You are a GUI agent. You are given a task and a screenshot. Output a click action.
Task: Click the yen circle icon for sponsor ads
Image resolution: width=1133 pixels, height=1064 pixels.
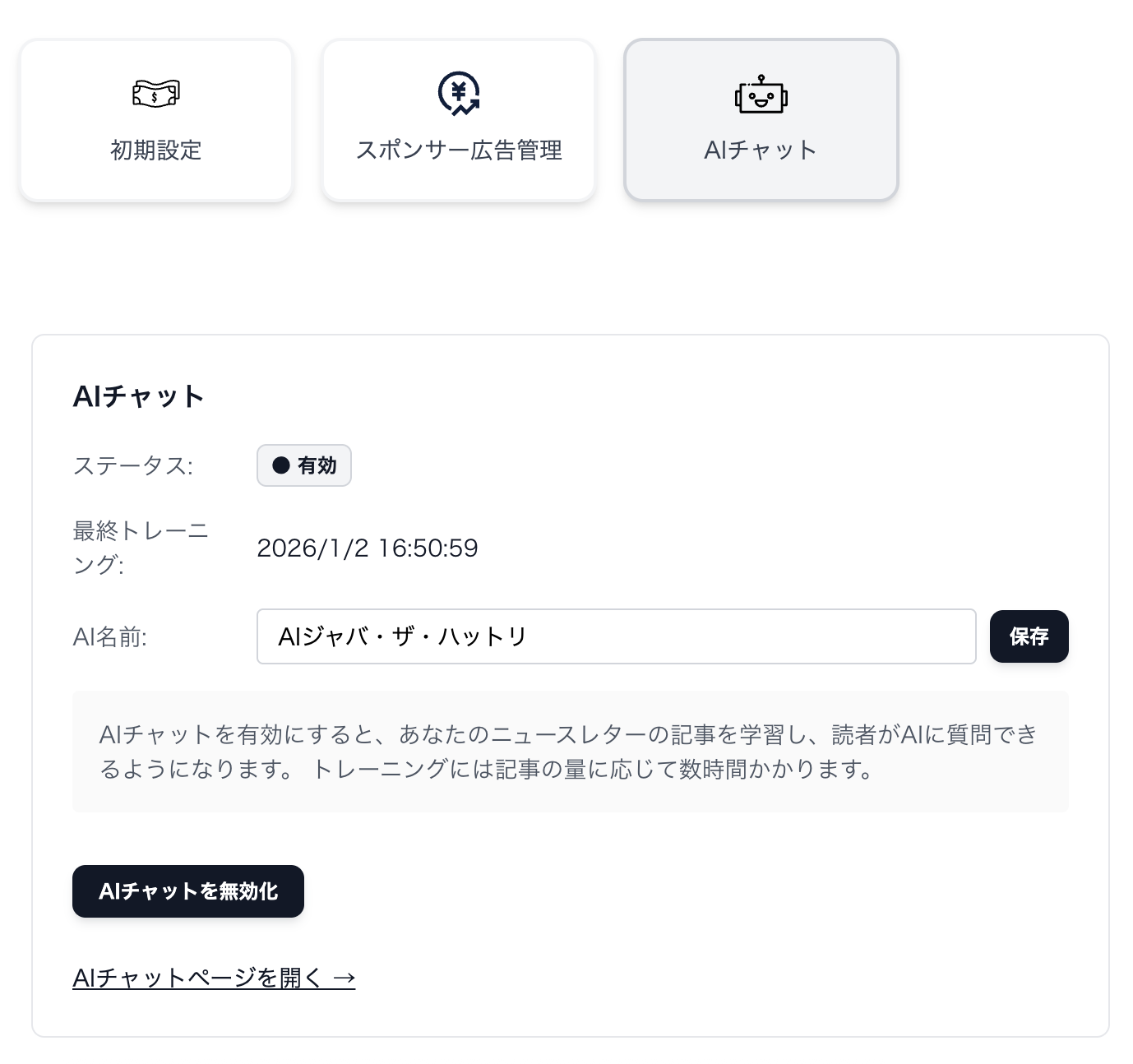(459, 92)
